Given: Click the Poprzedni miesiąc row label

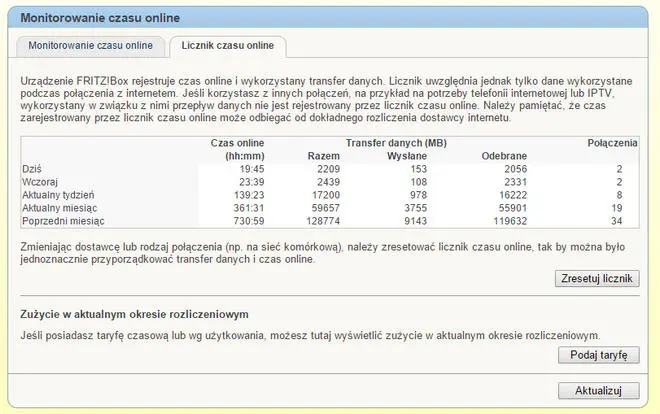Looking at the screenshot, I should pyautogui.click(x=62, y=220).
